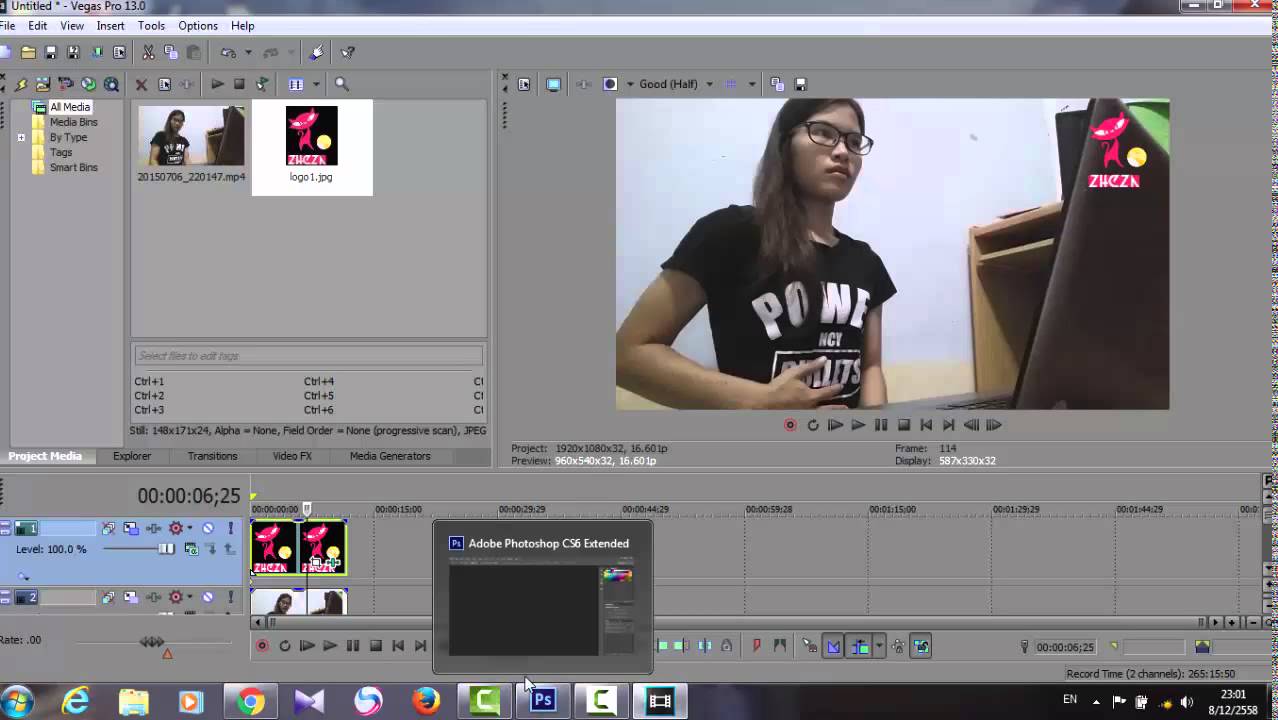Open the Options menu
Image resolution: width=1278 pixels, height=720 pixels.
tap(198, 26)
